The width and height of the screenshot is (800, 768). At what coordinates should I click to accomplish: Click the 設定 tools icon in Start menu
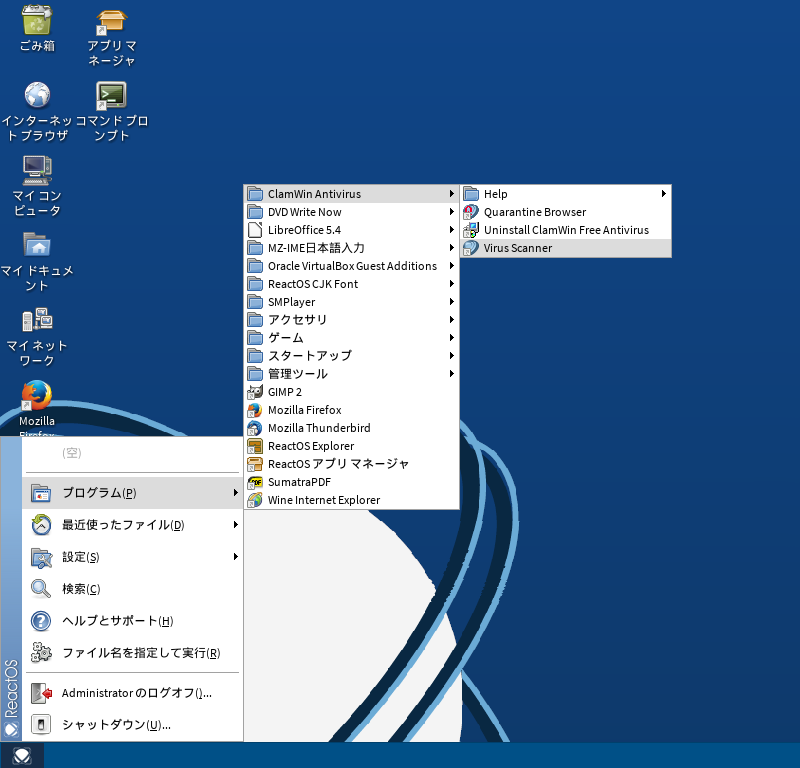click(x=41, y=557)
